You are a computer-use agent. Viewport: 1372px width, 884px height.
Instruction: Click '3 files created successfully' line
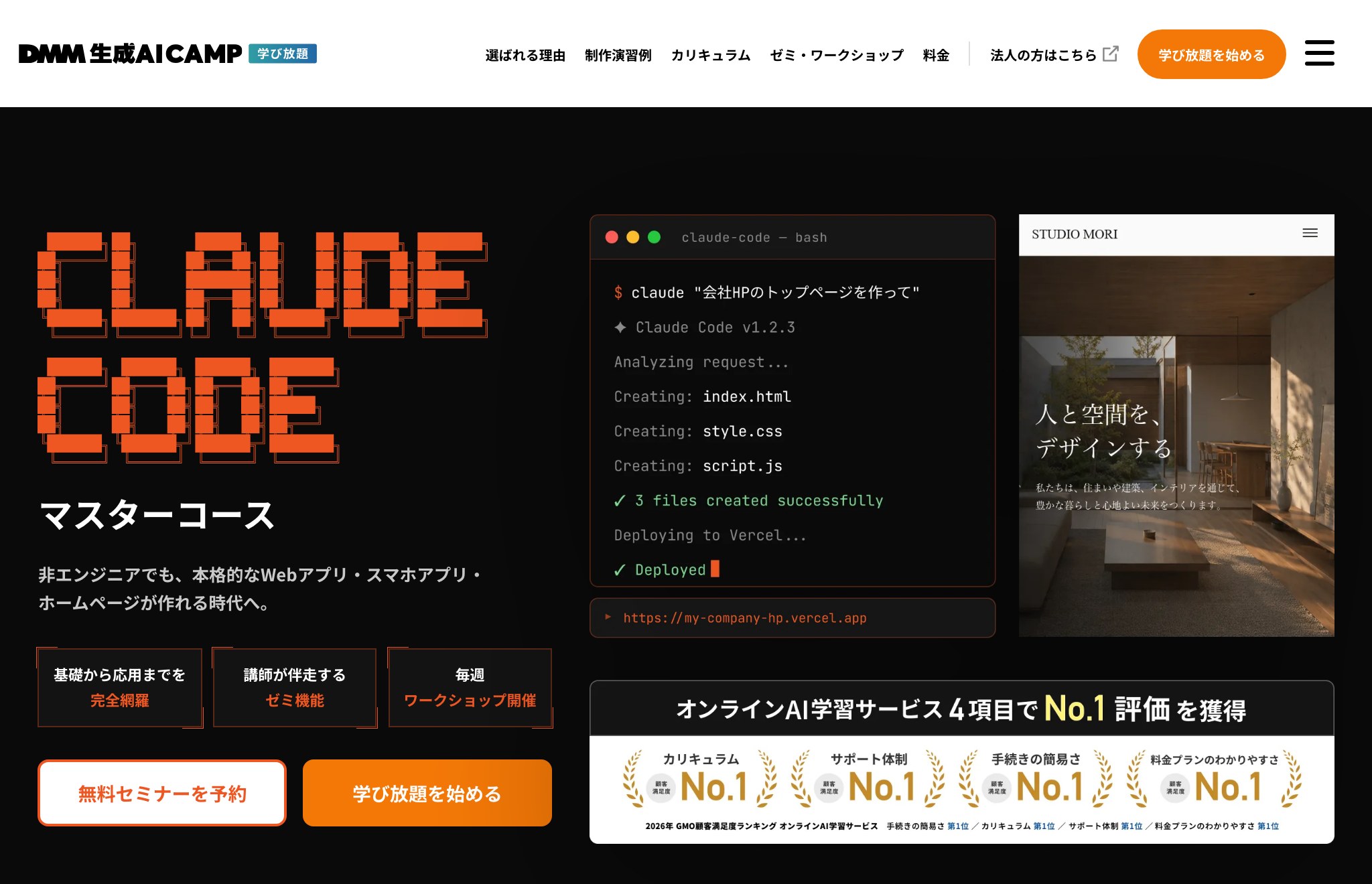tap(748, 500)
